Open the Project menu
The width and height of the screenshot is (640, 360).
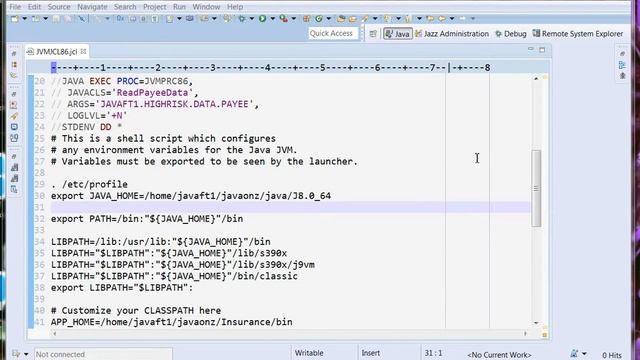pos(154,7)
